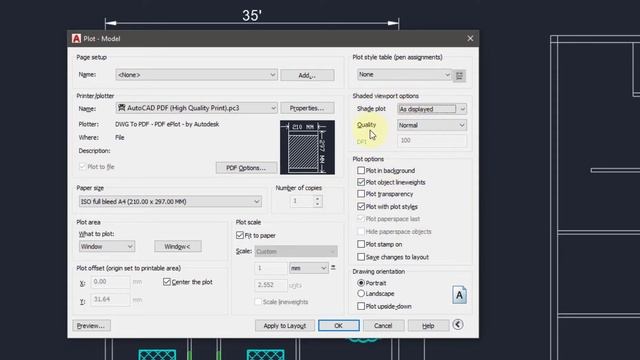Open the Page setup Name dropdown

(196, 75)
